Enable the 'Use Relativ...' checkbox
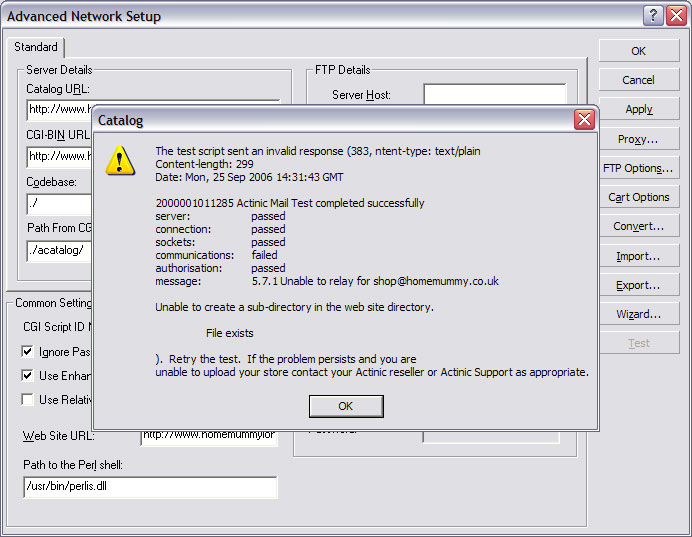 (28, 400)
